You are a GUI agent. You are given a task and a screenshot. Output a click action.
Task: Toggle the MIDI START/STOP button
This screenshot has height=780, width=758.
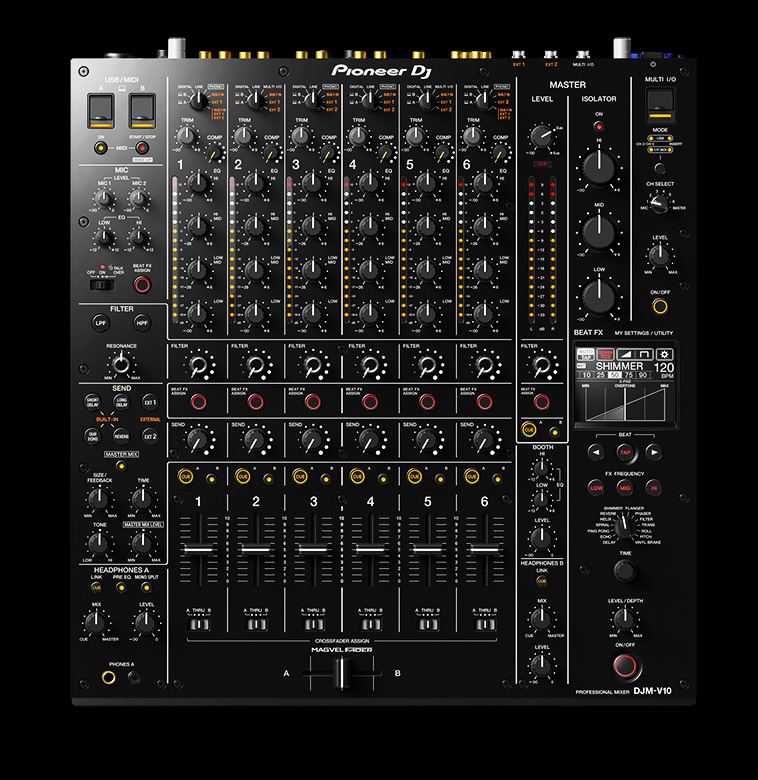[142, 148]
